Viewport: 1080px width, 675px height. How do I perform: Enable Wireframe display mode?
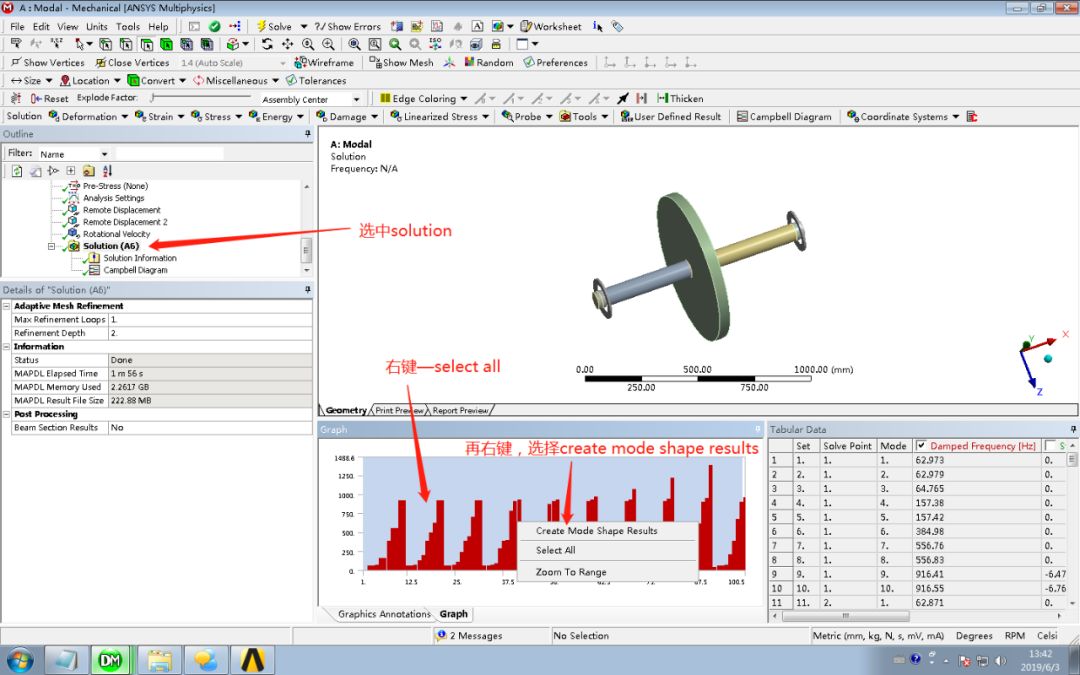[330, 62]
